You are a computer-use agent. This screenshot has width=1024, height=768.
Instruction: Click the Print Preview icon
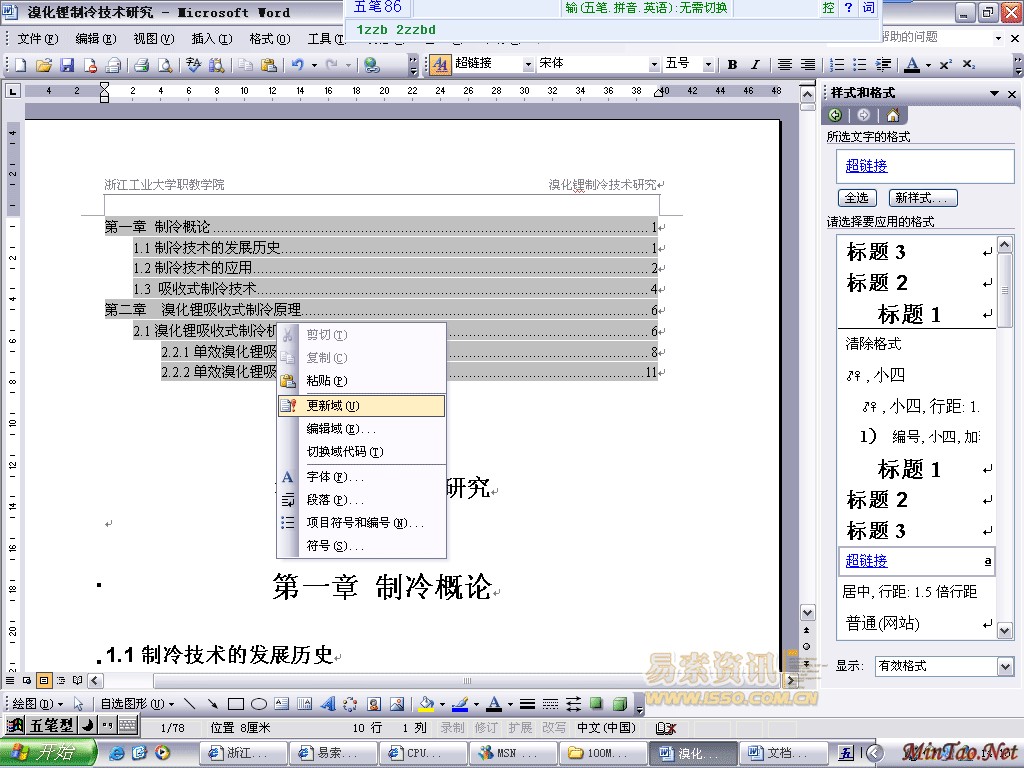click(x=164, y=65)
